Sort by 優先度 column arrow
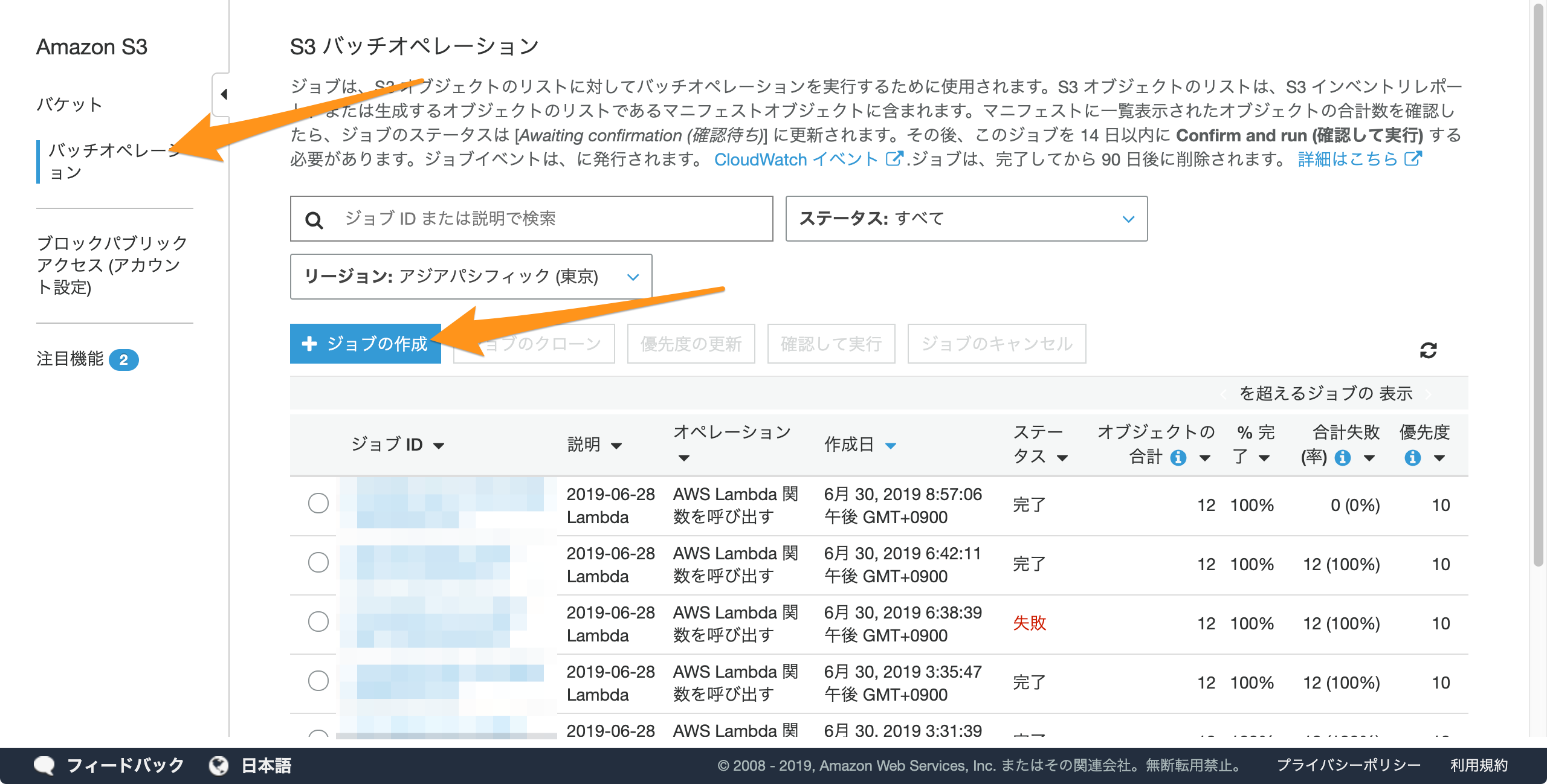Image resolution: width=1547 pixels, height=784 pixels. (x=1439, y=458)
